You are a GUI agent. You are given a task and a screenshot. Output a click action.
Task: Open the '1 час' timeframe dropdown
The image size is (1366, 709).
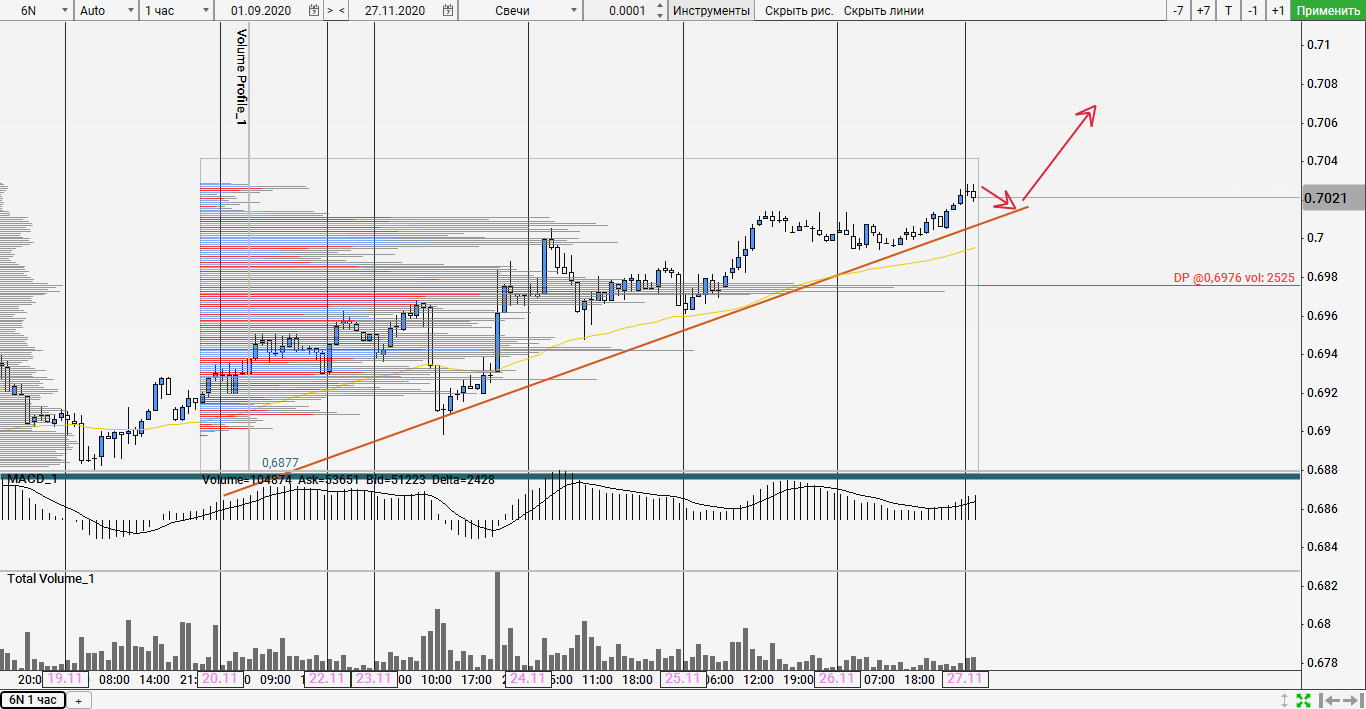tap(205, 11)
